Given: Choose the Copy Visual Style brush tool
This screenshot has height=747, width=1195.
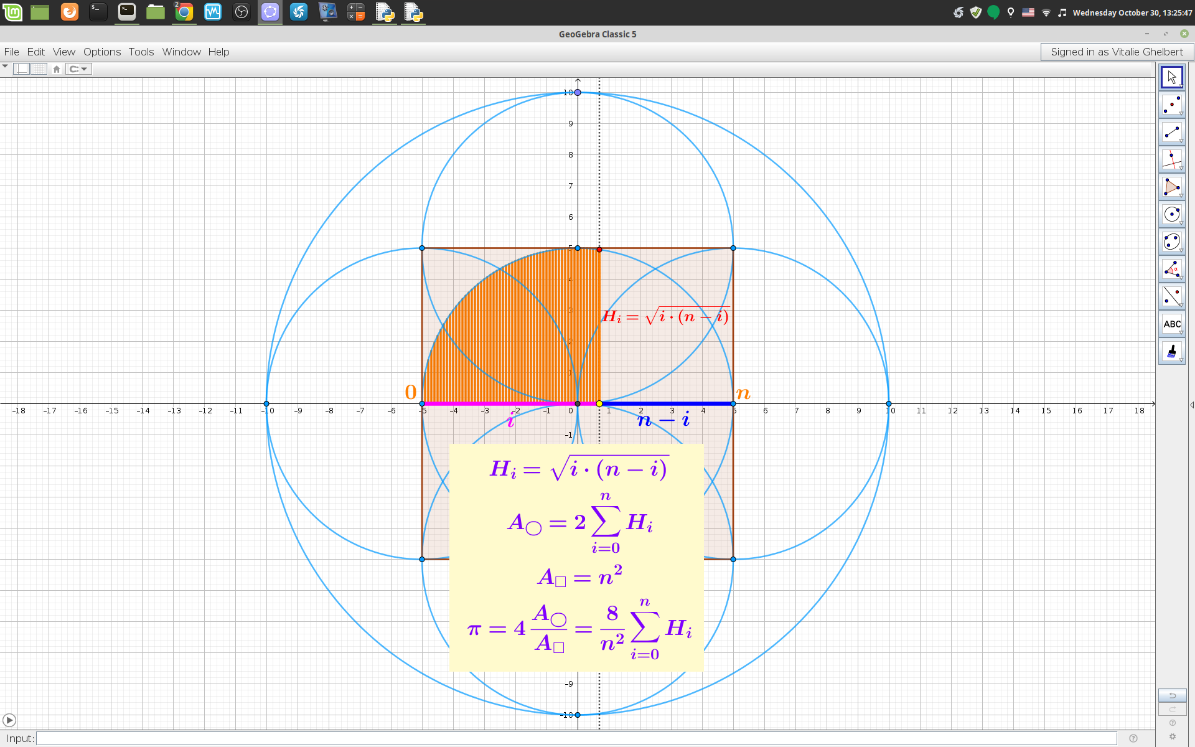Looking at the screenshot, I should coord(1171,351).
